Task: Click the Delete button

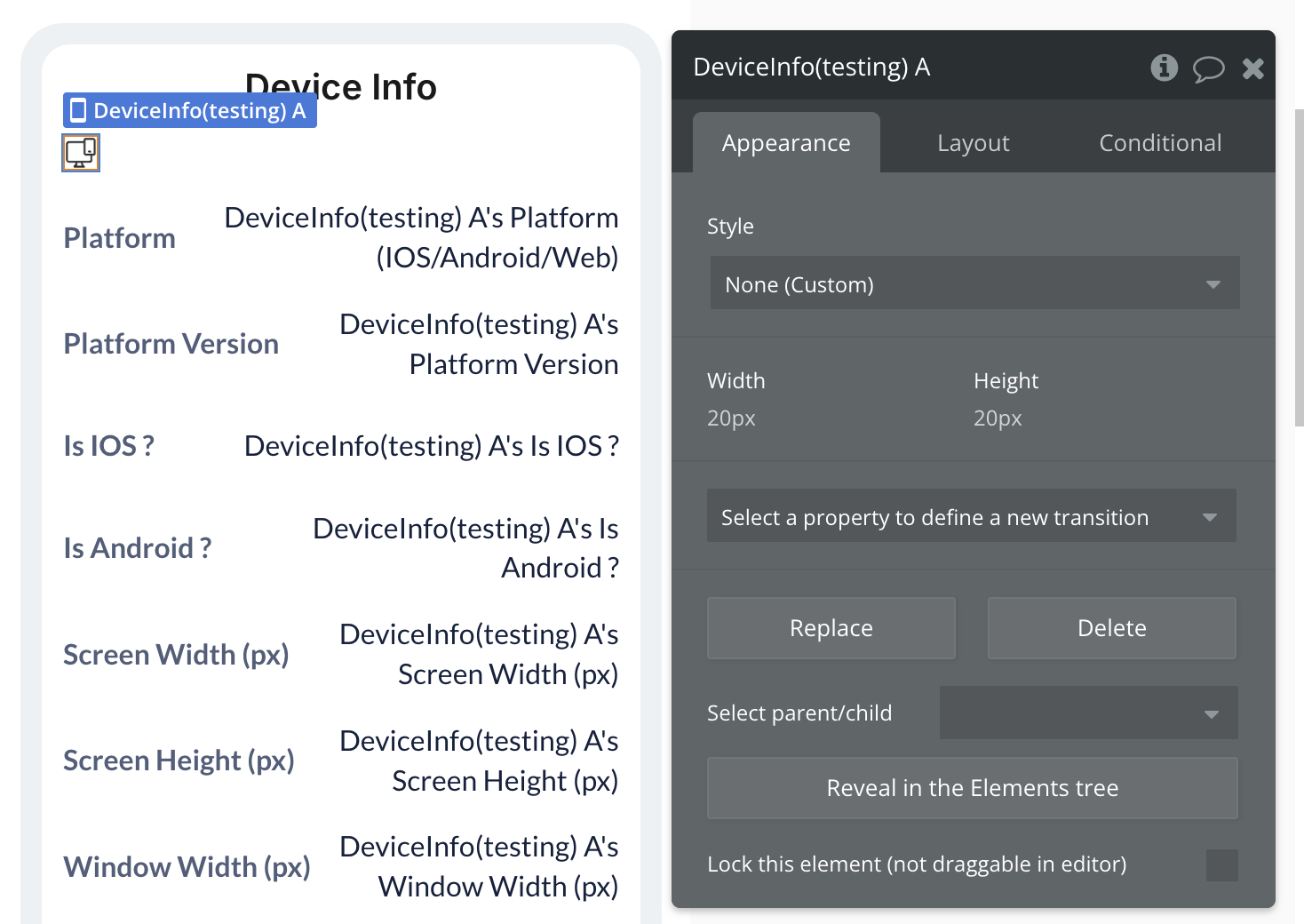Action: point(1111,628)
